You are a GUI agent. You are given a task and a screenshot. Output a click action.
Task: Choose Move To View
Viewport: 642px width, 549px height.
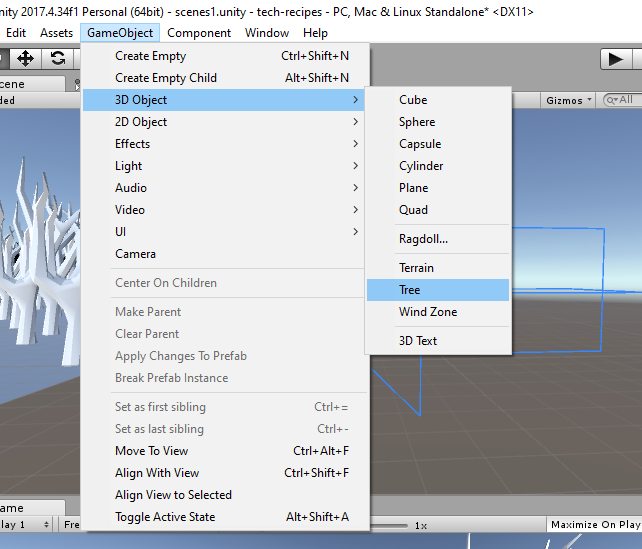[224, 451]
